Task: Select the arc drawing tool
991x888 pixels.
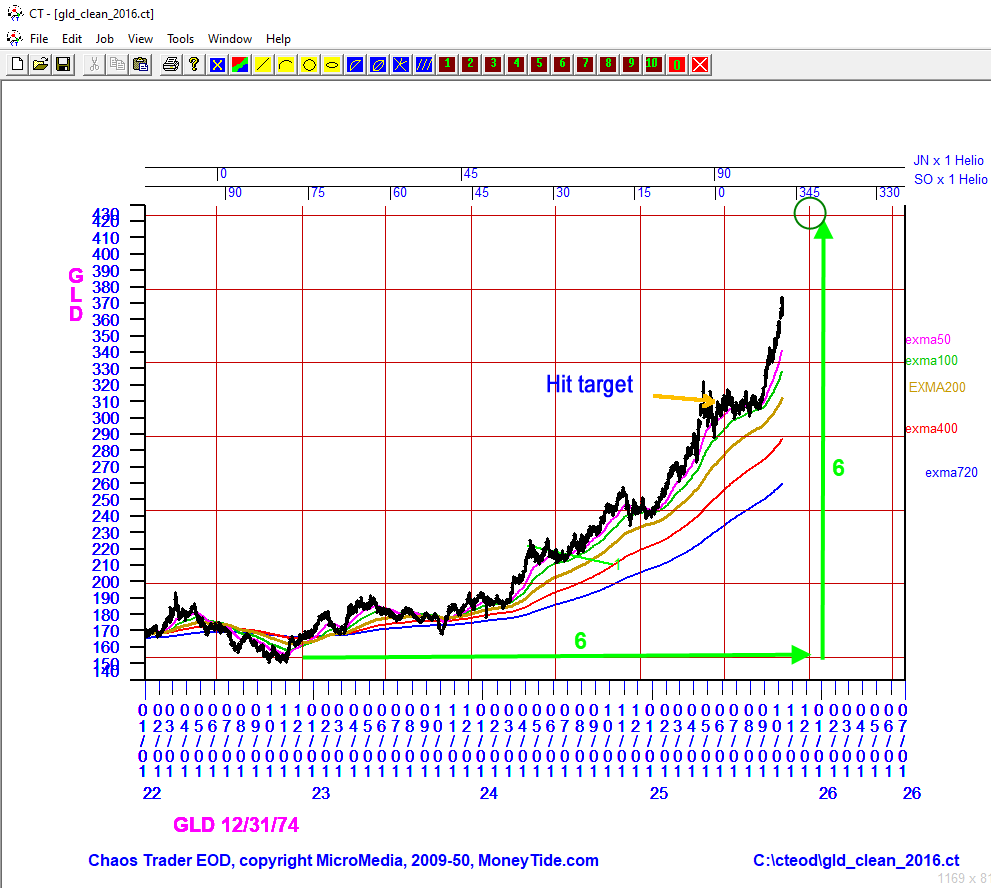Action: click(286, 64)
